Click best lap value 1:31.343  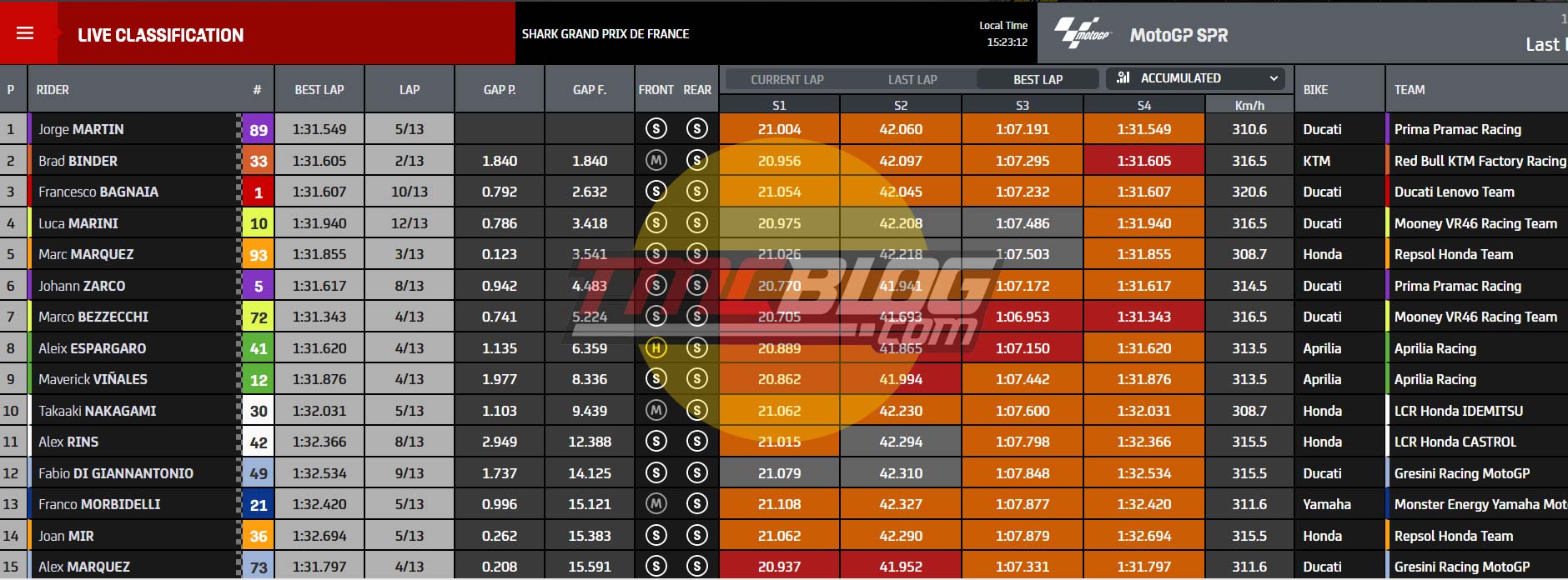tap(319, 317)
